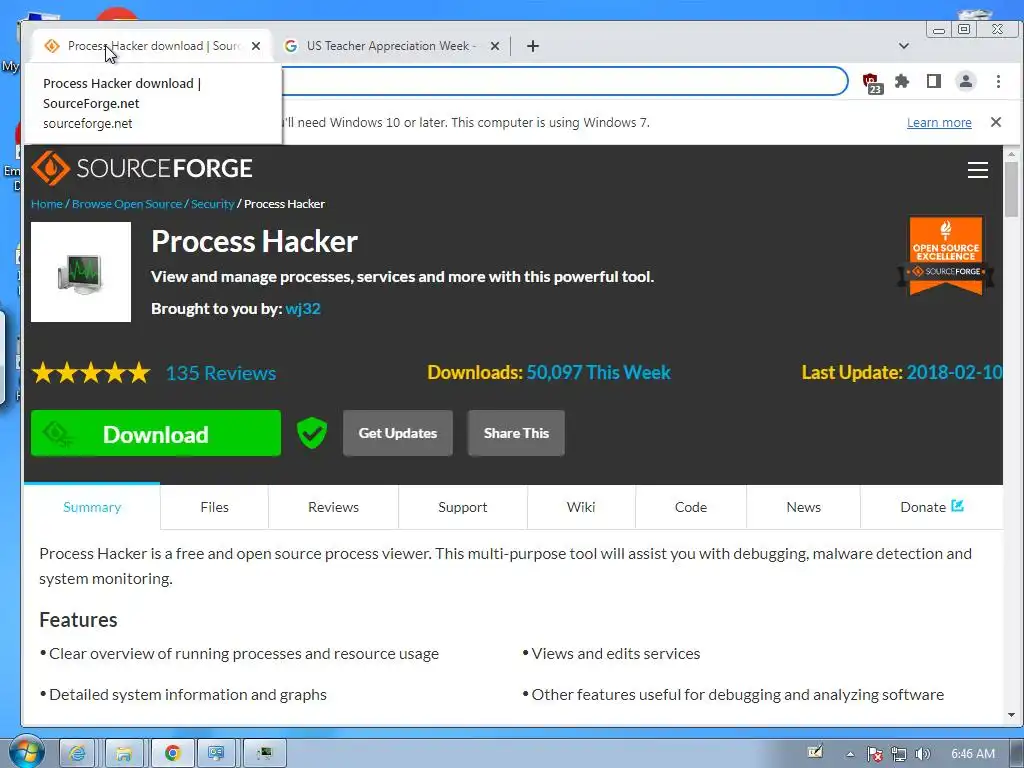Open the 135 Reviews link

(221, 373)
